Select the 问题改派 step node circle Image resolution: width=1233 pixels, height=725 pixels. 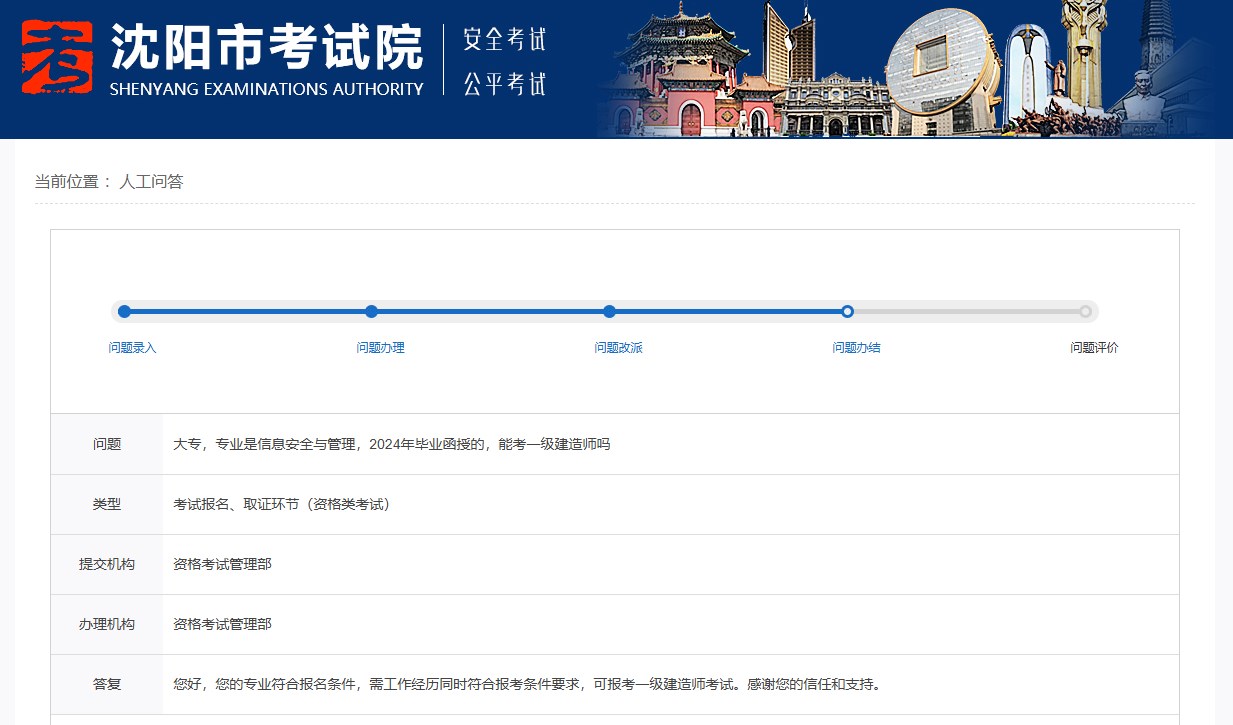pos(609,311)
